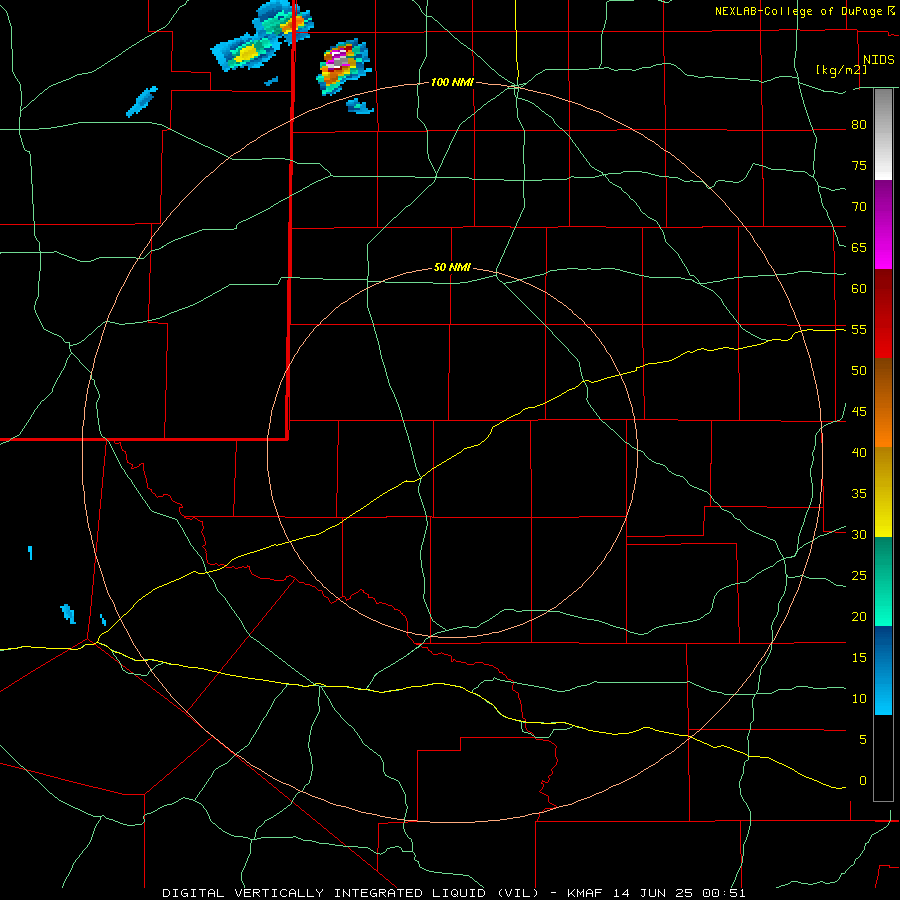Click the 55 value on the legend
Screen dimensions: 900x900
pos(859,329)
